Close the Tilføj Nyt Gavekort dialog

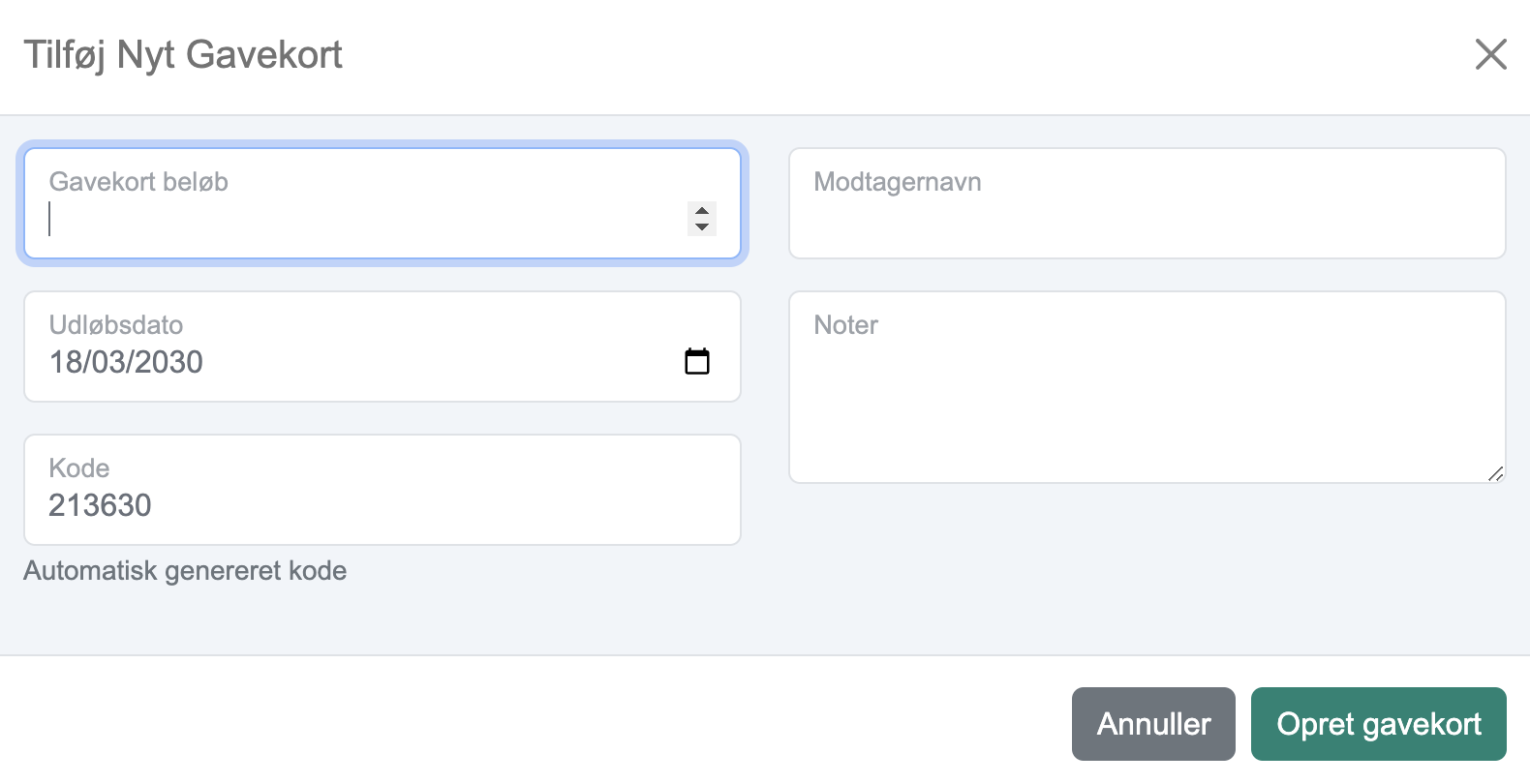(1490, 54)
